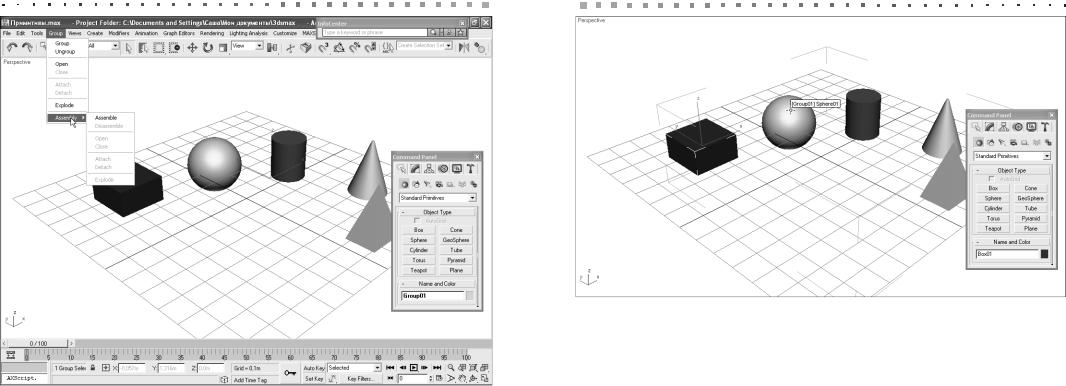
Task: Click the Align tool icon
Action: (479, 48)
